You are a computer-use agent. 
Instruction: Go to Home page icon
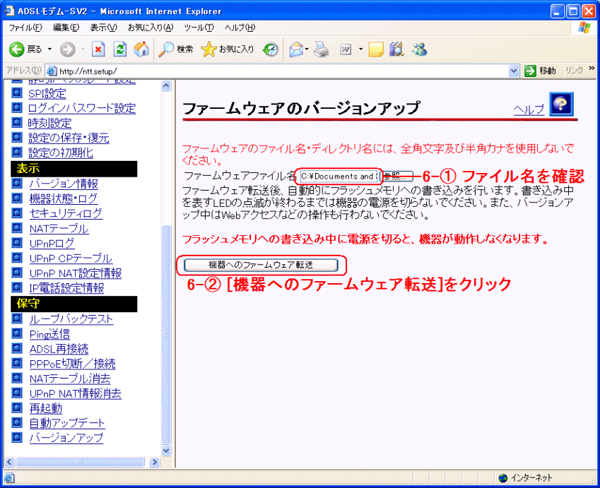click(x=141, y=49)
